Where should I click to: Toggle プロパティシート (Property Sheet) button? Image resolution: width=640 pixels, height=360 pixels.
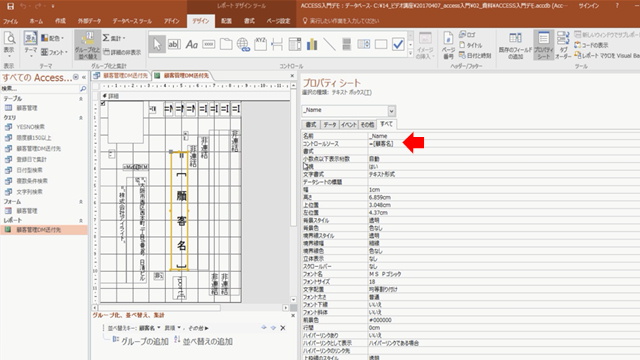click(543, 45)
